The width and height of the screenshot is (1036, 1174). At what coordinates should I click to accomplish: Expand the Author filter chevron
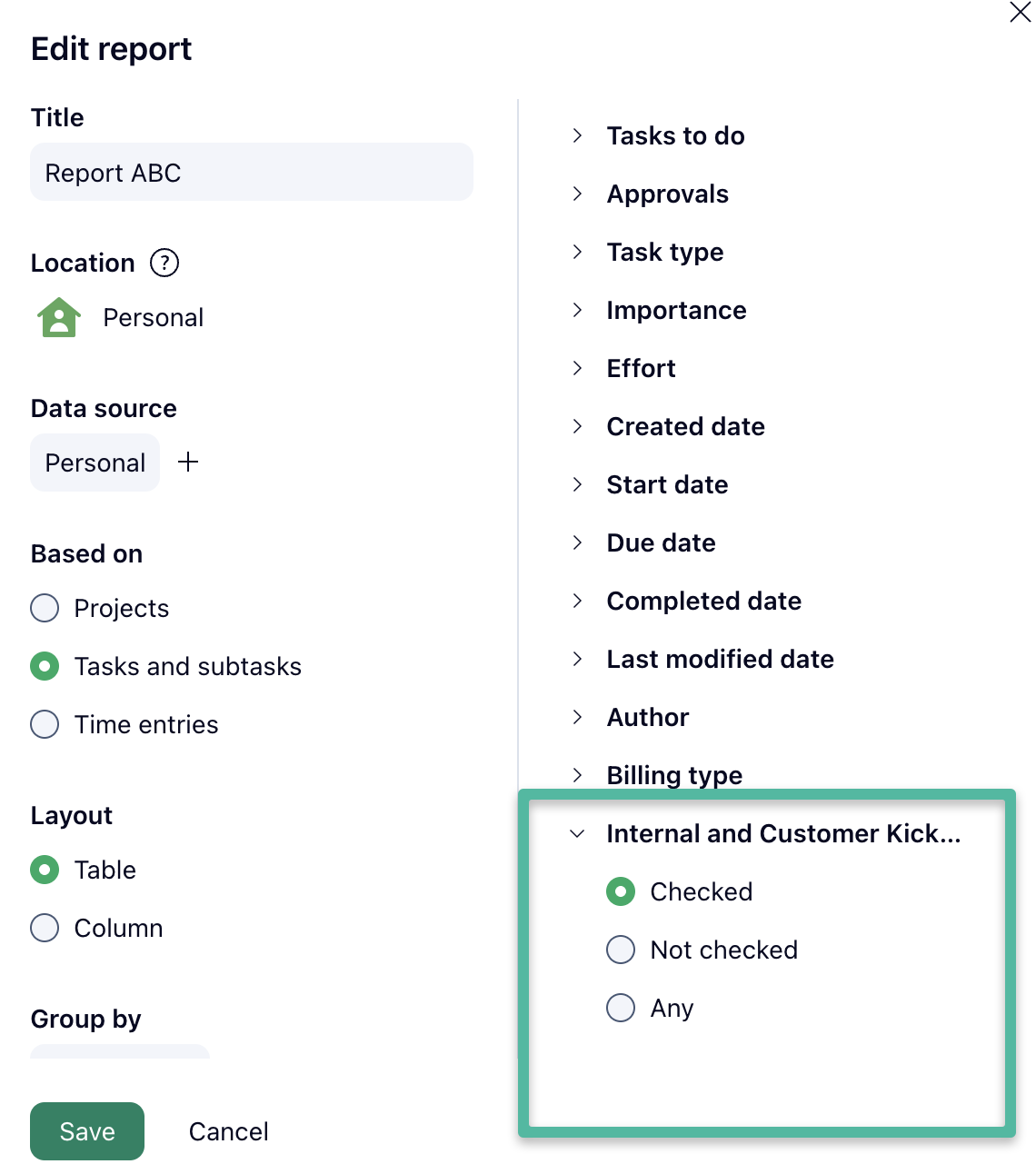click(x=577, y=717)
